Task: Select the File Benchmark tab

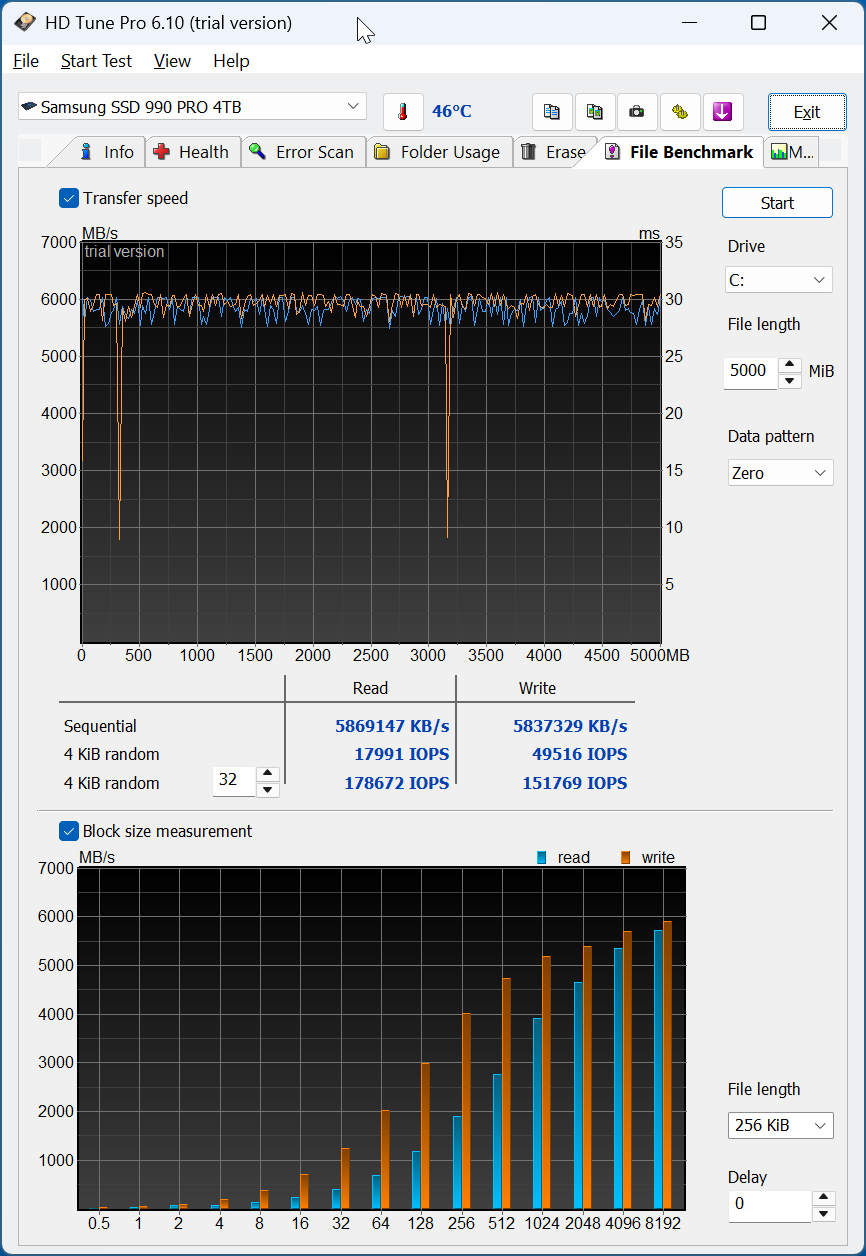Action: click(x=680, y=152)
